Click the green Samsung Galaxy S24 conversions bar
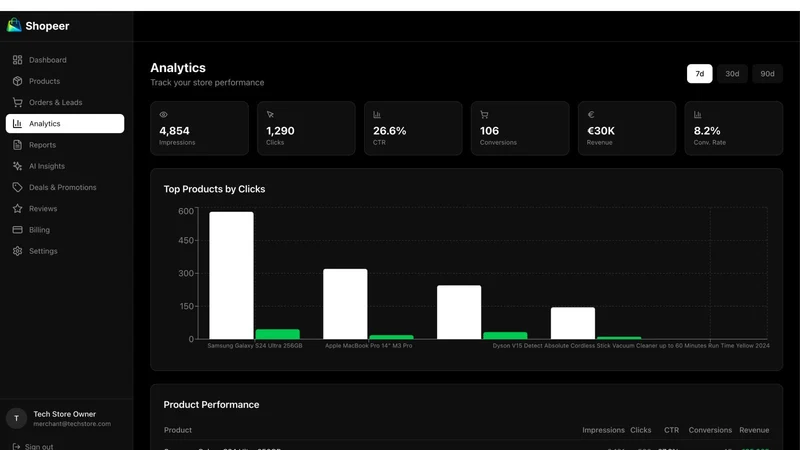Viewport: 800px width, 450px height. click(x=278, y=334)
